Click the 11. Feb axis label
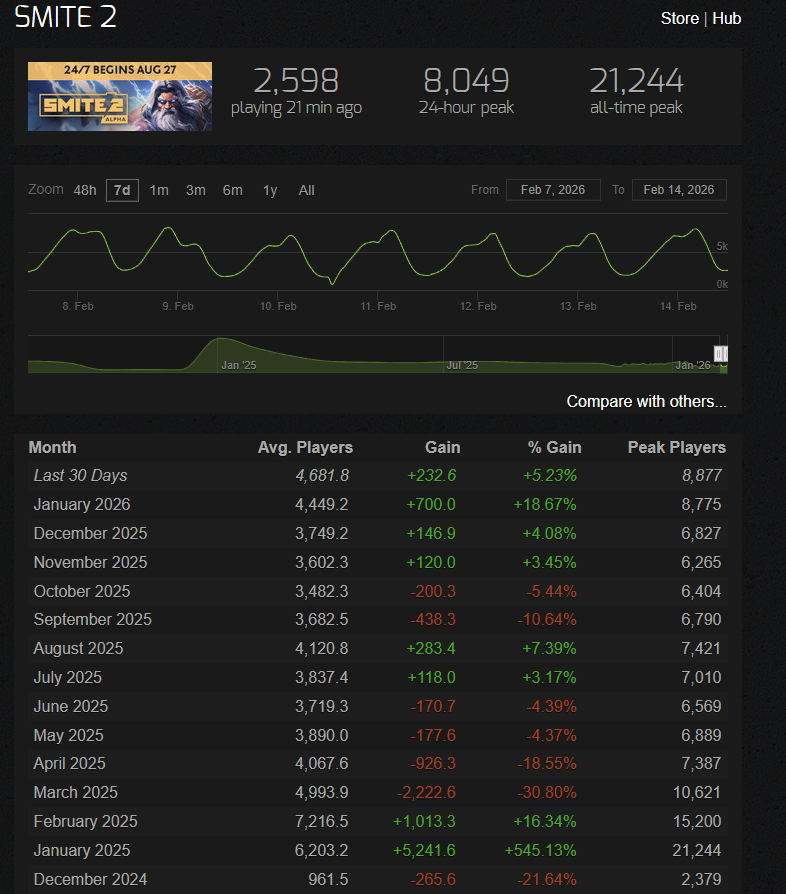The height and width of the screenshot is (894, 786). pyautogui.click(x=378, y=306)
